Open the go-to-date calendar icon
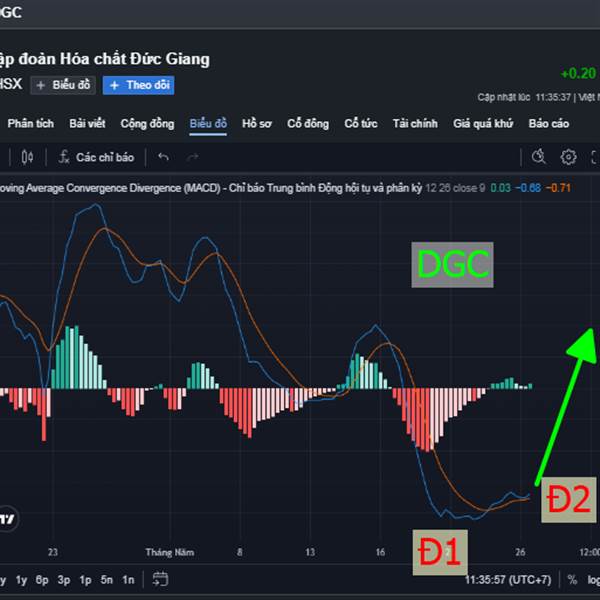 point(160,579)
